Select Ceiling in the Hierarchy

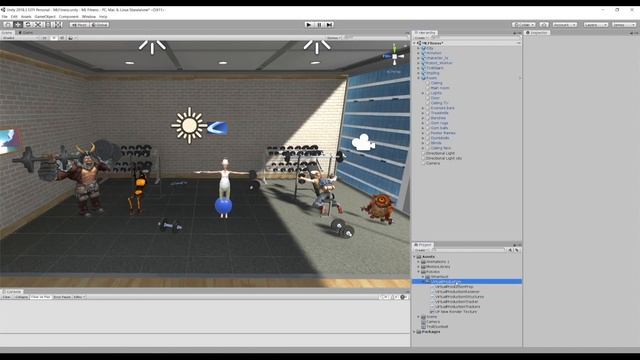point(436,83)
